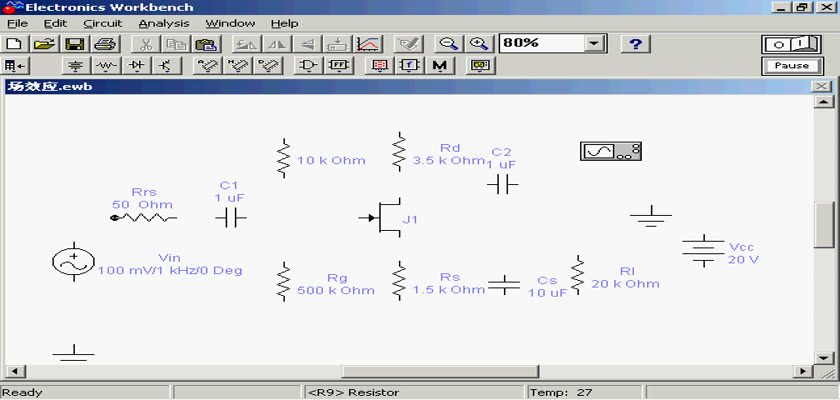Select the Vcc 20 V battery
Screen dimensions: 840x400
pyautogui.click(x=703, y=251)
